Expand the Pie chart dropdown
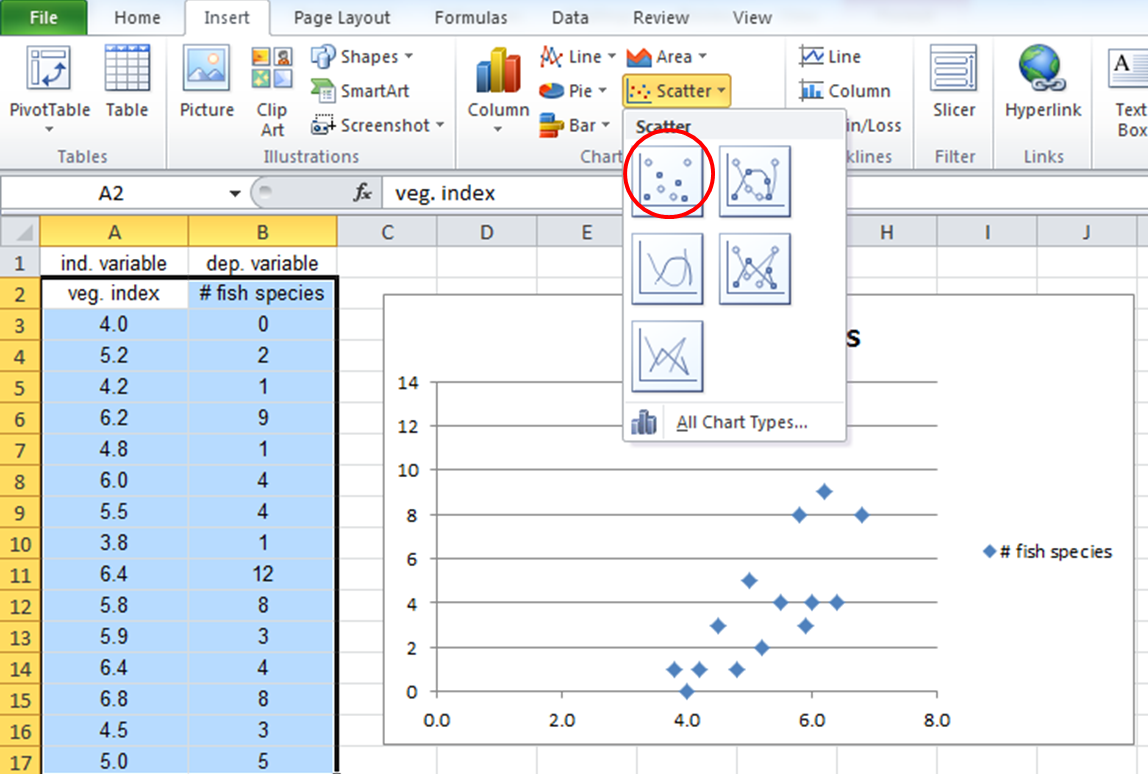The height and width of the screenshot is (774, 1148). [x=574, y=91]
